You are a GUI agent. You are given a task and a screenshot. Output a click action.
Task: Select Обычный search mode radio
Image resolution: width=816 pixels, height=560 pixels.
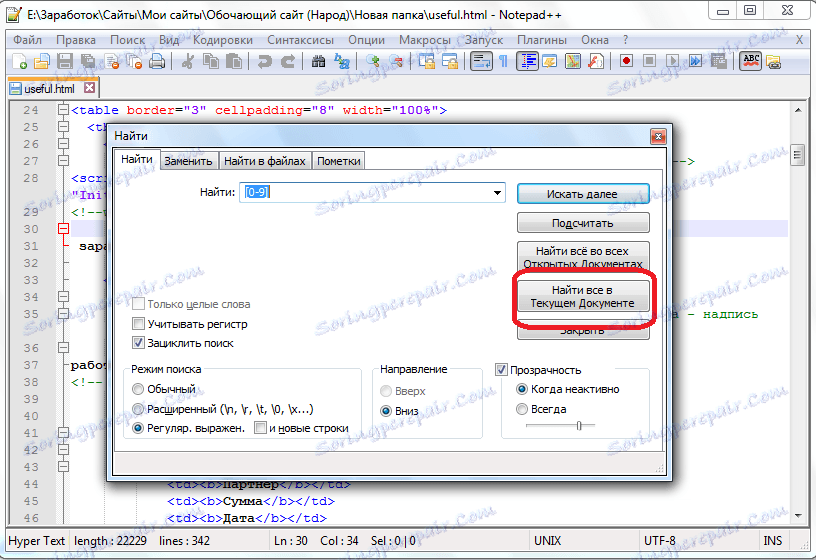pos(138,389)
